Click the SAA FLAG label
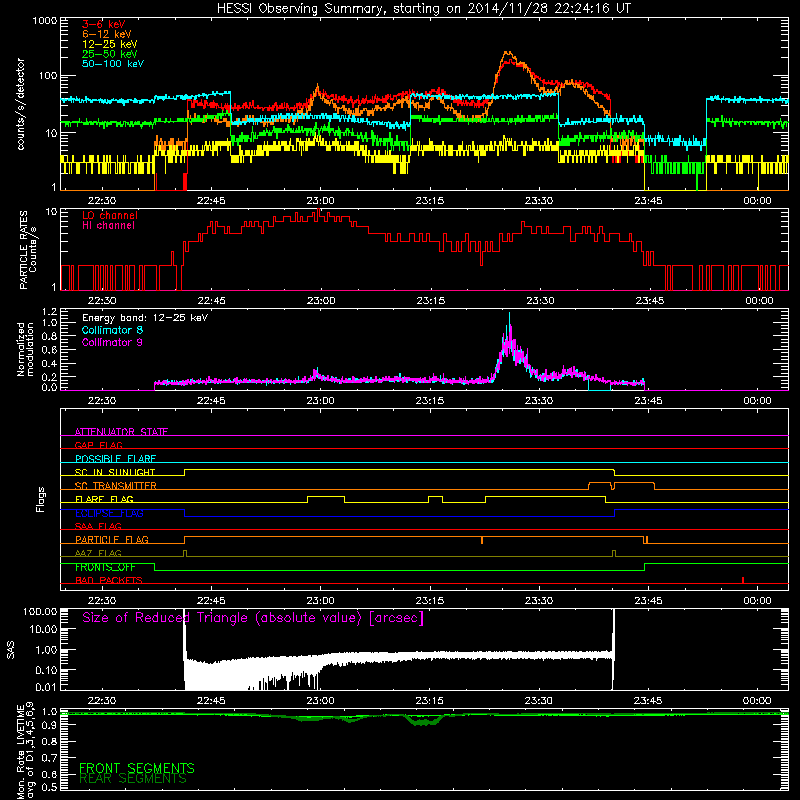This screenshot has height=800, width=800. pyautogui.click(x=98, y=526)
